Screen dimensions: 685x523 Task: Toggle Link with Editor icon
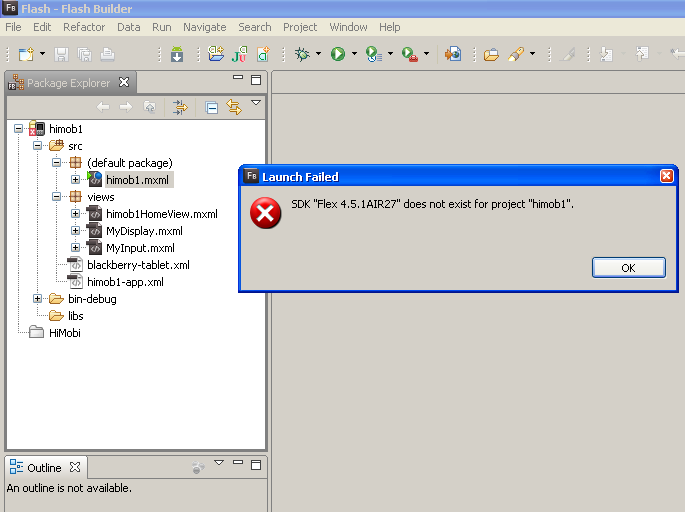pyautogui.click(x=234, y=107)
